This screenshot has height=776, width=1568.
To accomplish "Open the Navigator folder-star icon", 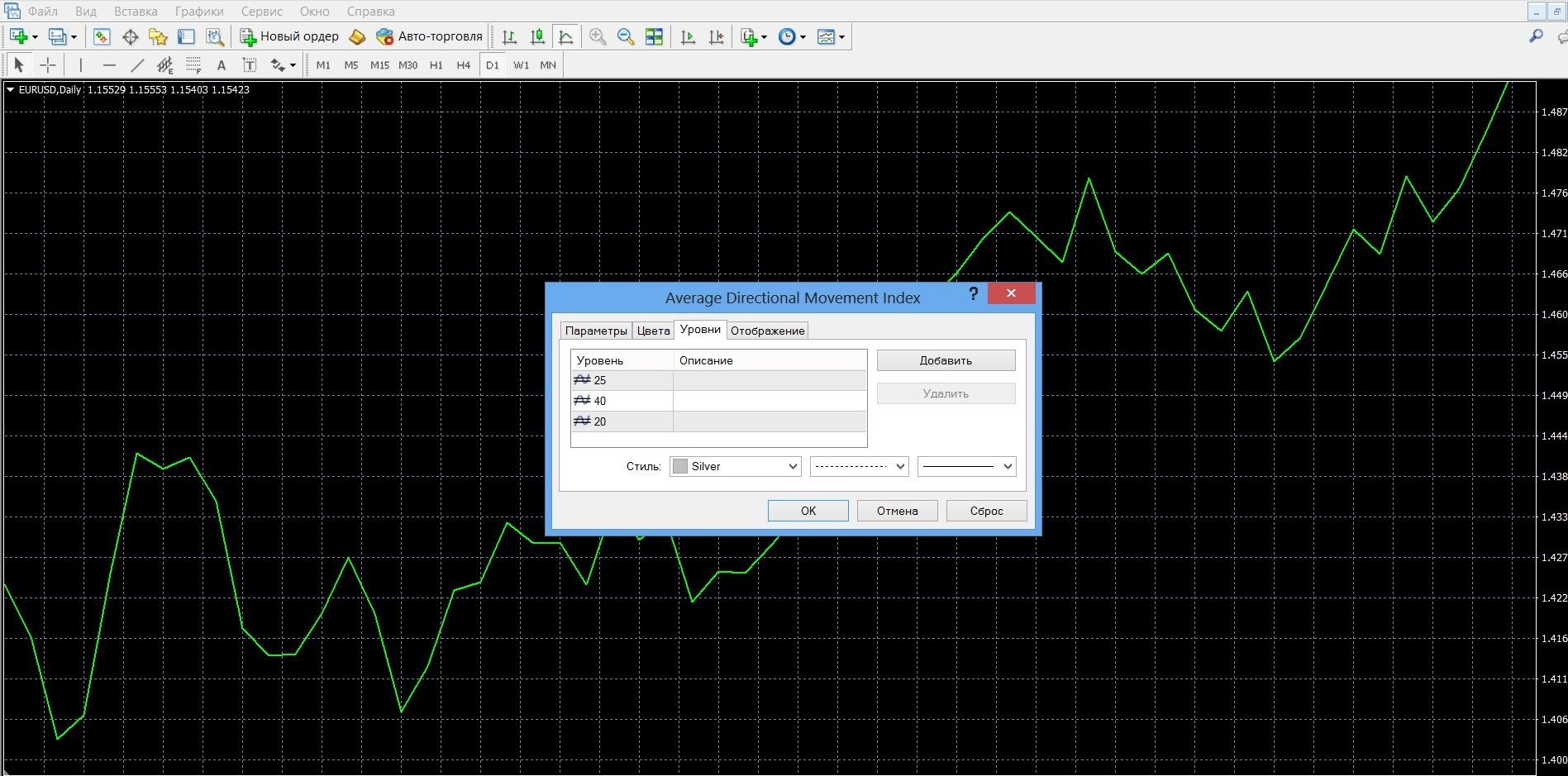I will [x=158, y=36].
